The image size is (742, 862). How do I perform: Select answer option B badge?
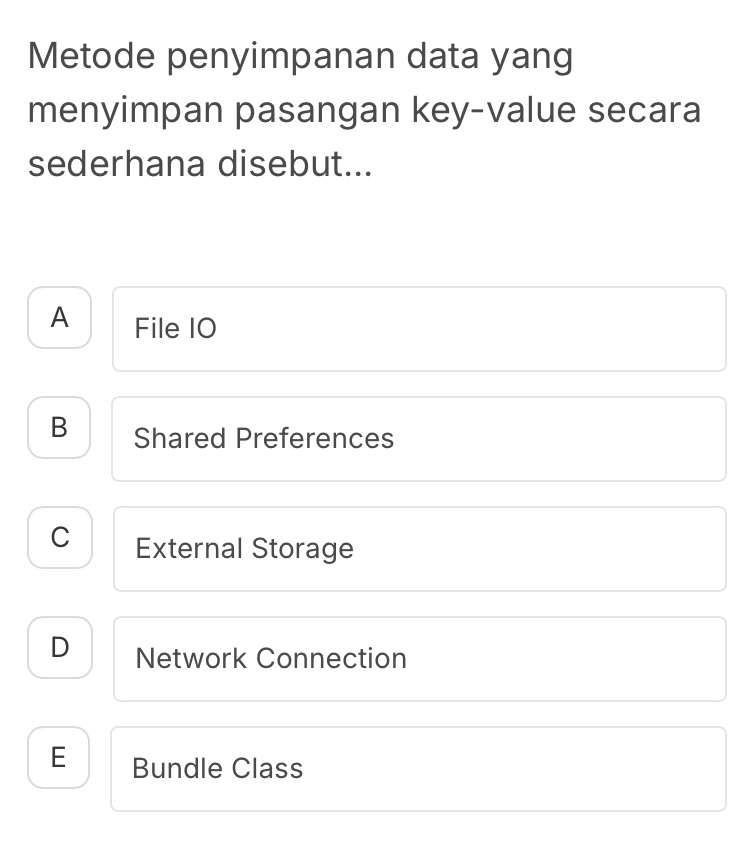[x=59, y=428]
